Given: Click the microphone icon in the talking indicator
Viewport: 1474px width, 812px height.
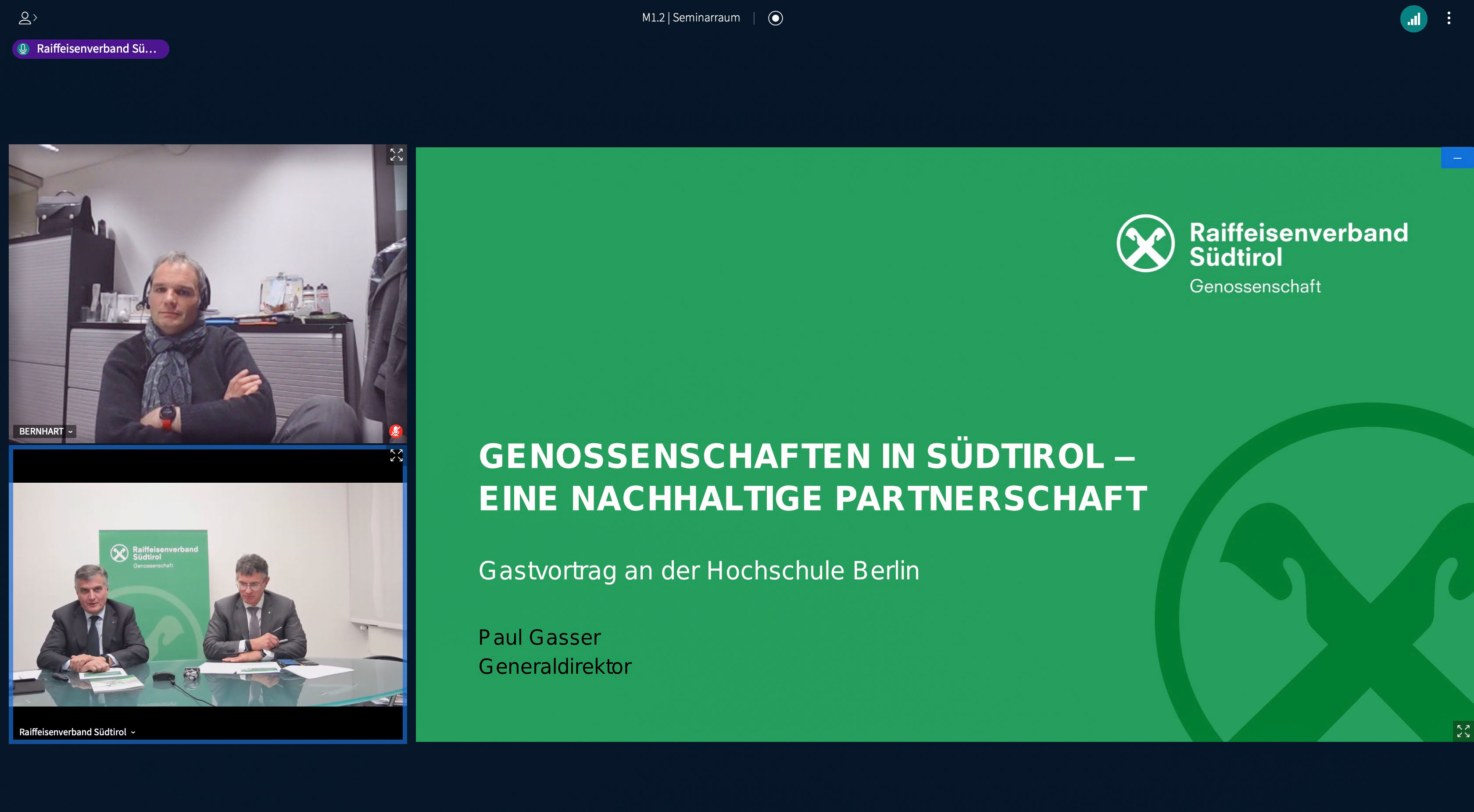Looking at the screenshot, I should 23,49.
